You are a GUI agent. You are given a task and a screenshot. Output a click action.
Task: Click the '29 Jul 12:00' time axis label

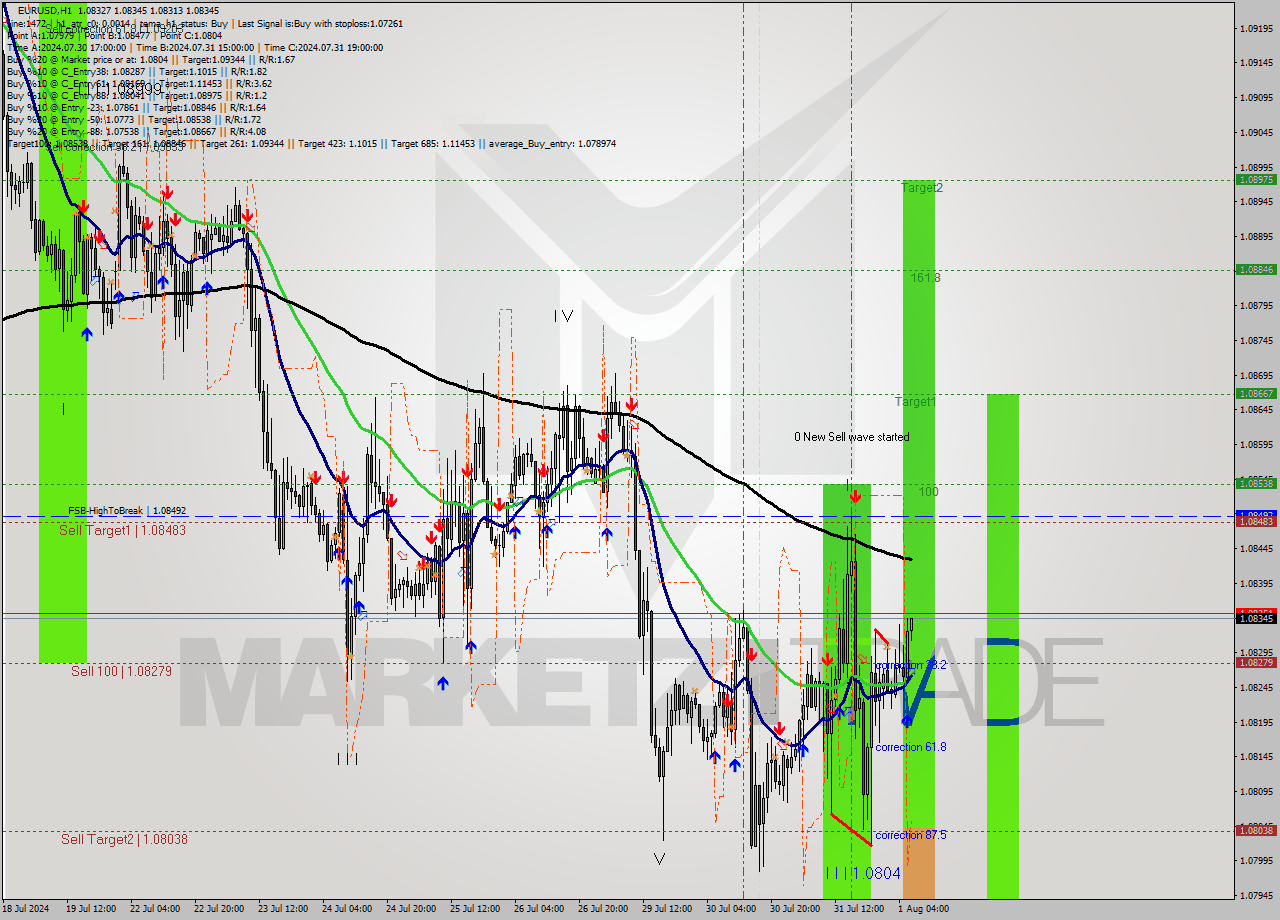666,908
